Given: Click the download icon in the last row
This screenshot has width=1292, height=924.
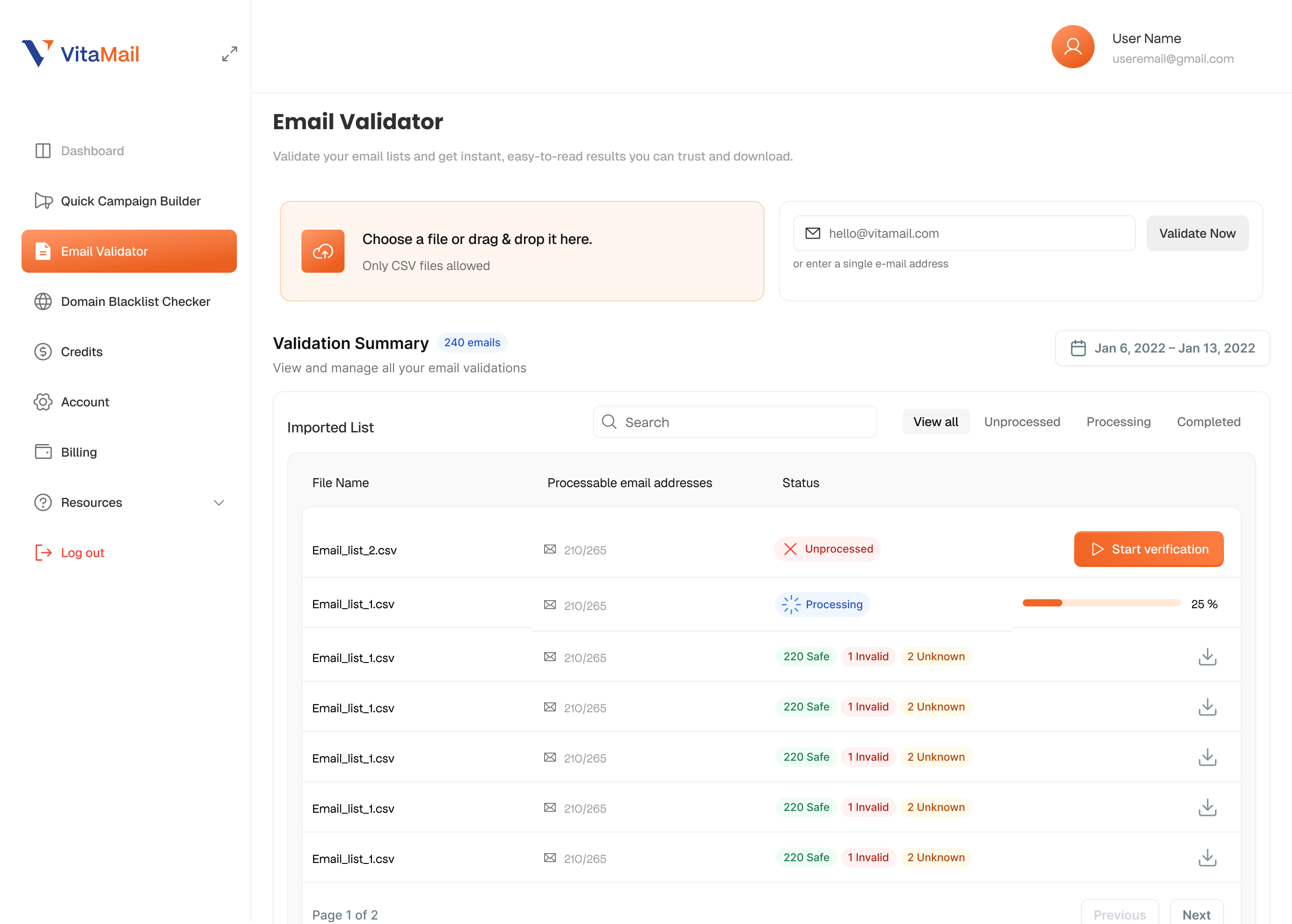Looking at the screenshot, I should 1207,858.
